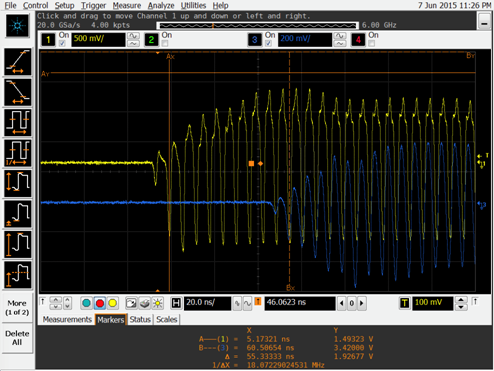This screenshot has width=494, height=371.
Task: Click the frequency measurement icon
Action: [18, 153]
